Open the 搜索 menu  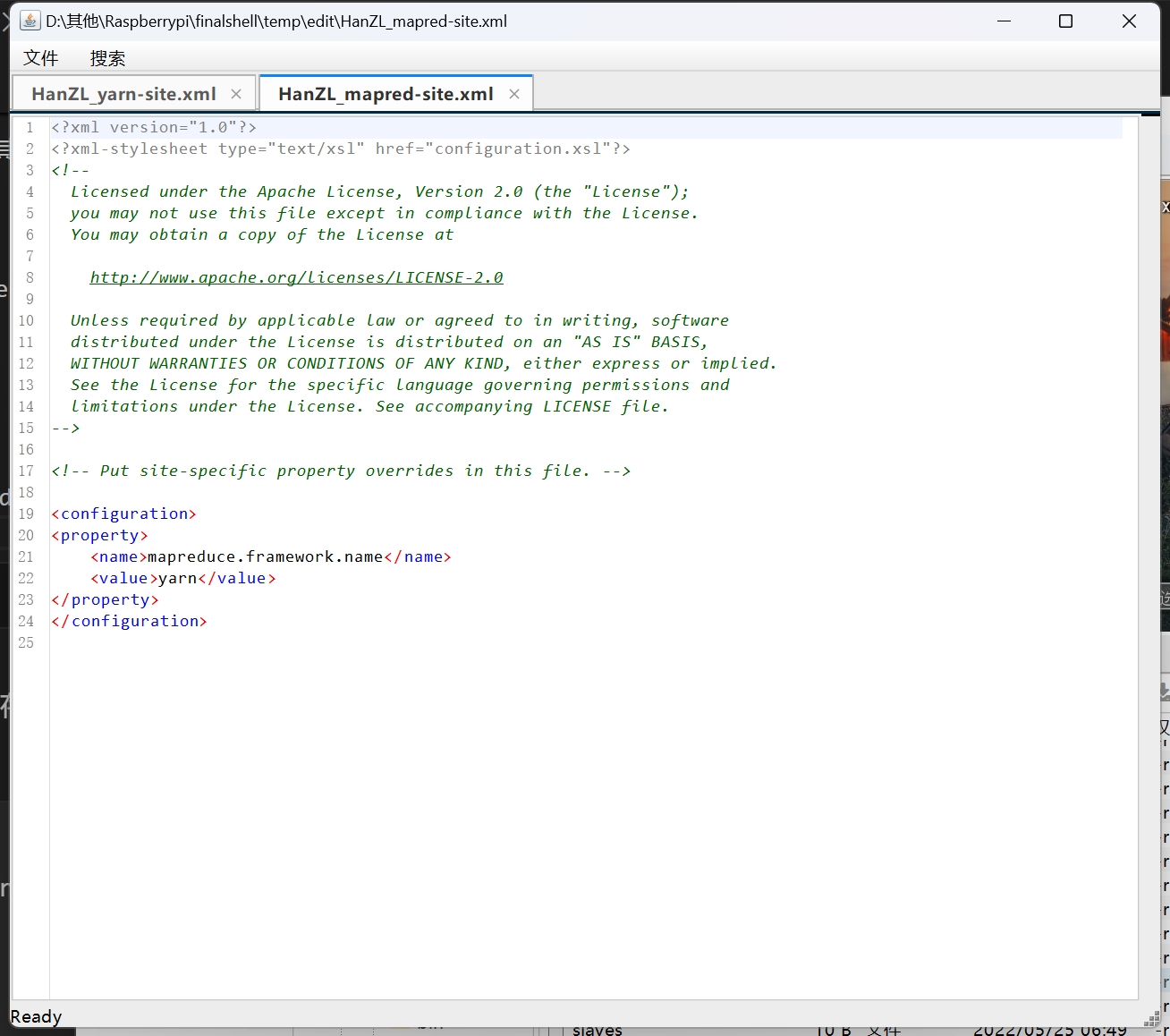point(107,57)
